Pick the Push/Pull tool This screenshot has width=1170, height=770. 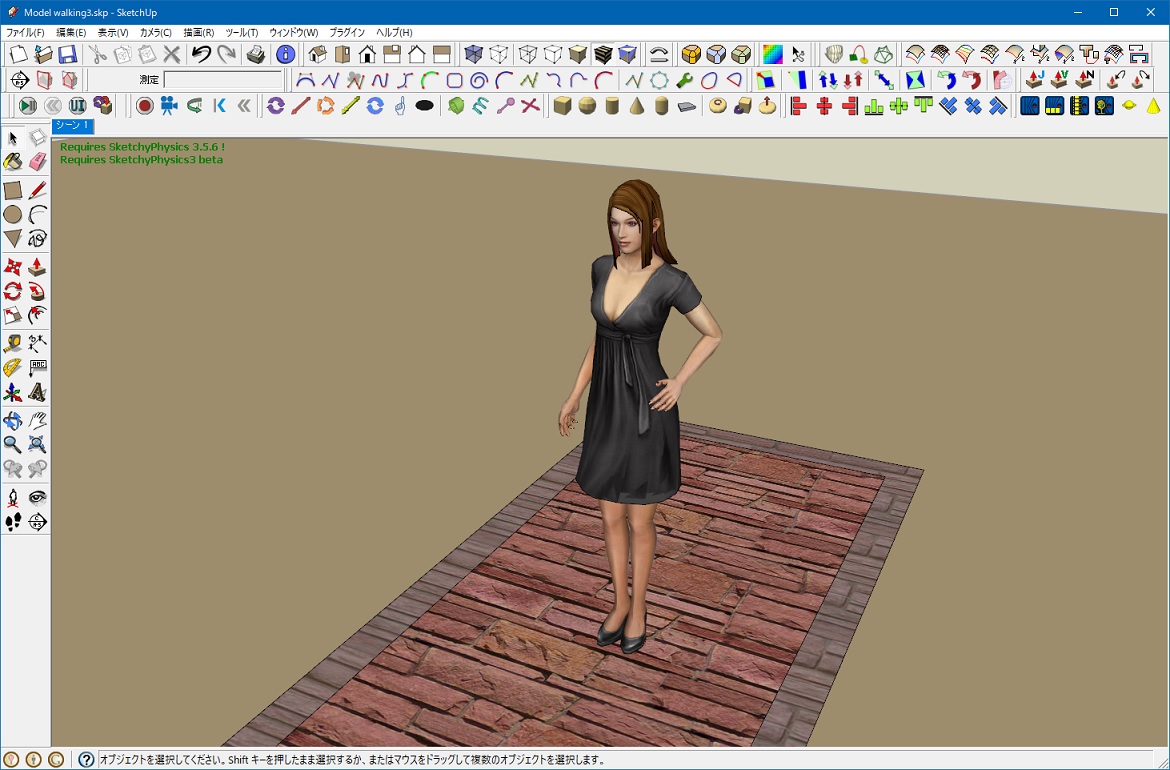[x=38, y=267]
